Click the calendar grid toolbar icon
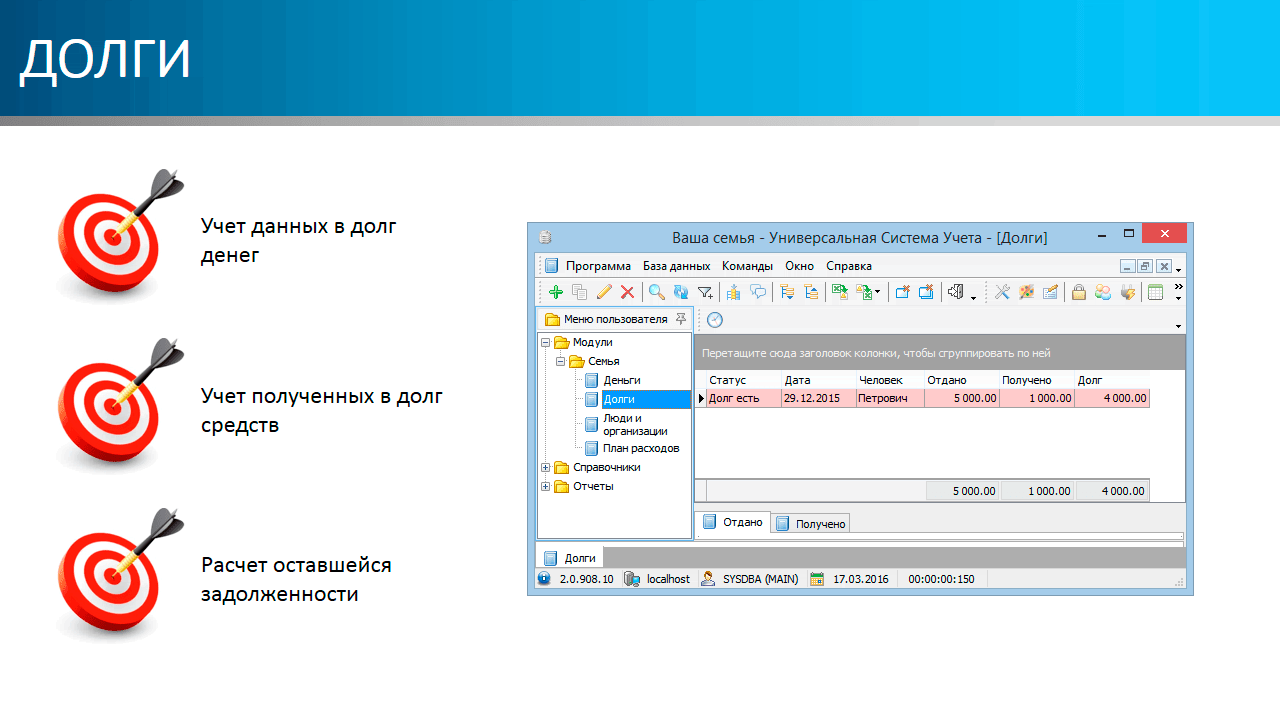1280x720 pixels. [x=1156, y=292]
